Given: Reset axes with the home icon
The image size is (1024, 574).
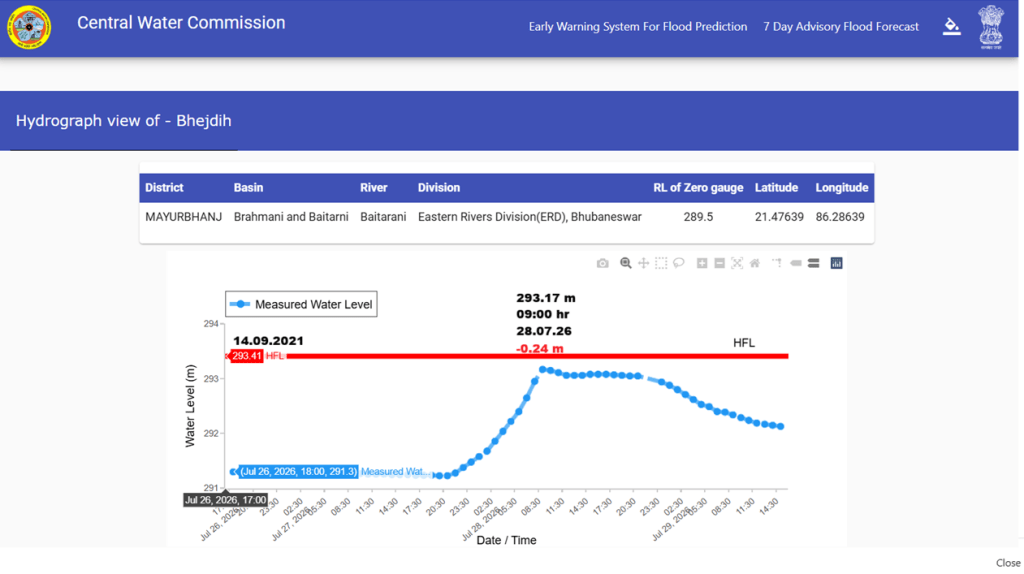Looking at the screenshot, I should (754, 263).
